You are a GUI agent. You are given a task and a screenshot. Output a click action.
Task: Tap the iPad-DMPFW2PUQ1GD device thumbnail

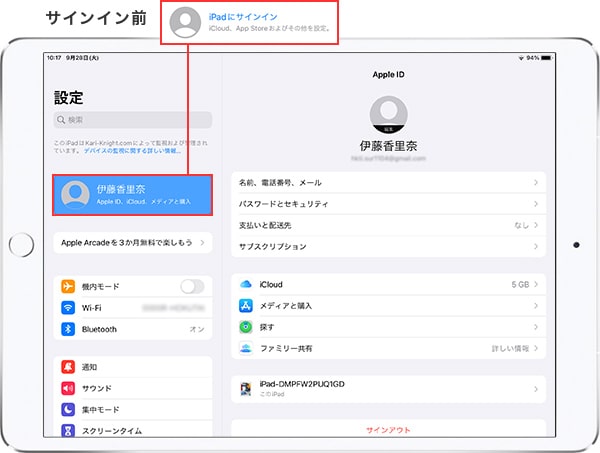coord(246,389)
